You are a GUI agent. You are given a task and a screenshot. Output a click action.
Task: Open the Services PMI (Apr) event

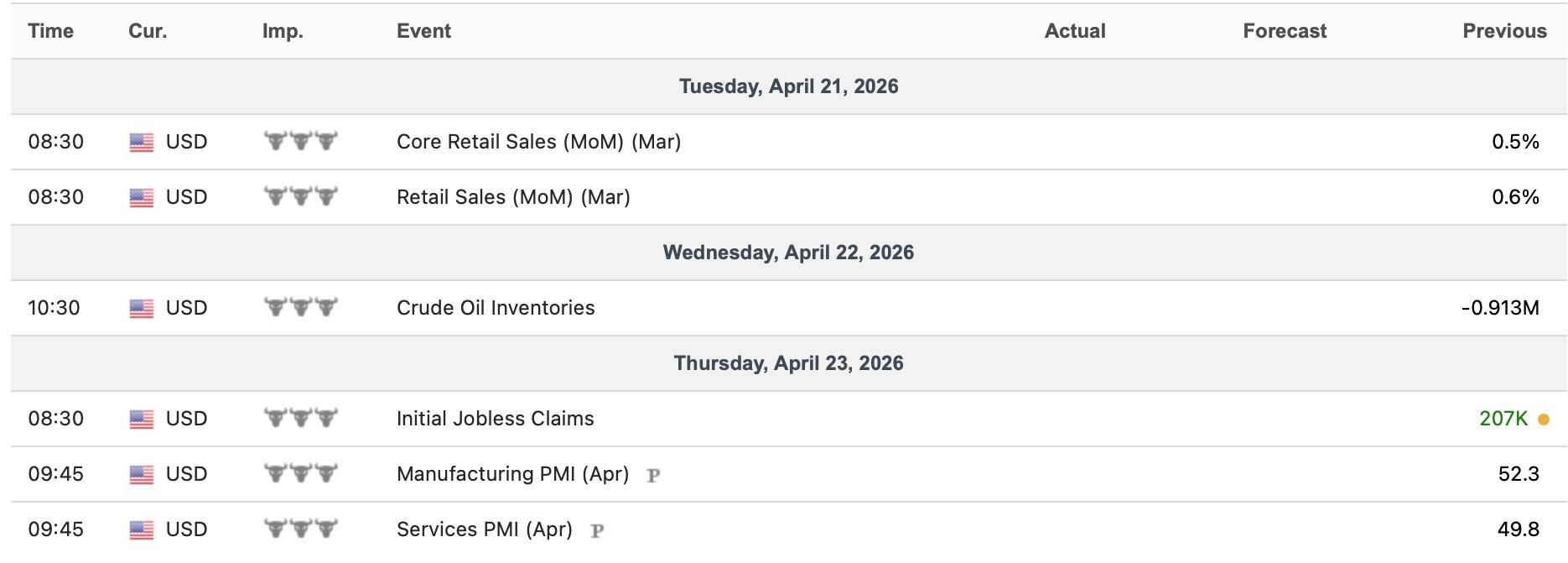point(484,529)
